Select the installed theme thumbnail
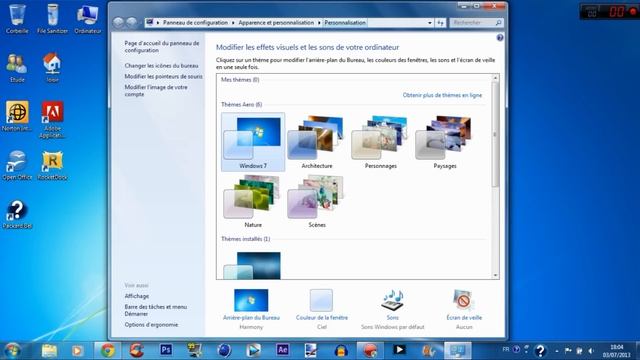This screenshot has height=360, width=640. [x=253, y=265]
